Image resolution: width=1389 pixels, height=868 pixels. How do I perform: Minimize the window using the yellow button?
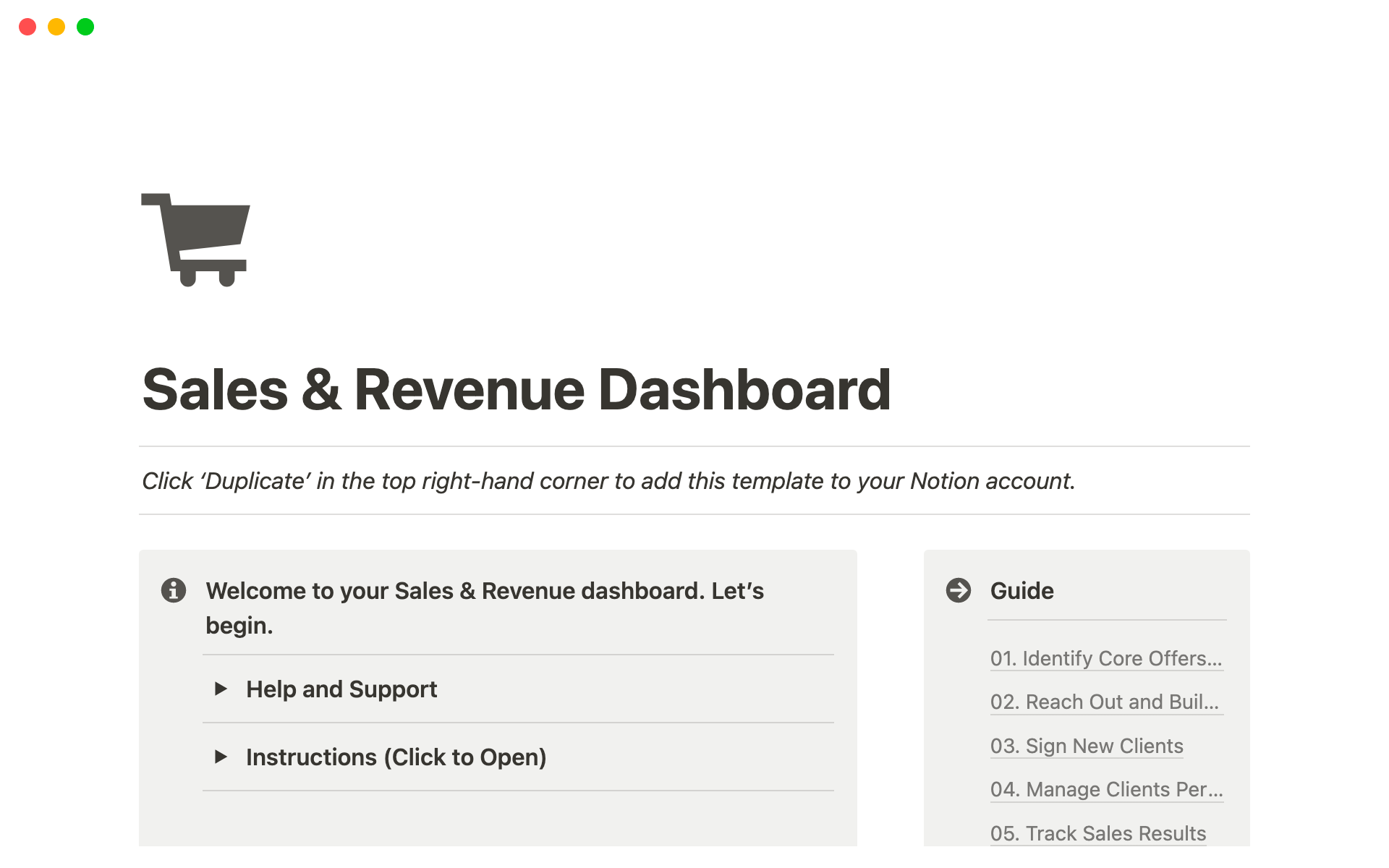pos(56,27)
